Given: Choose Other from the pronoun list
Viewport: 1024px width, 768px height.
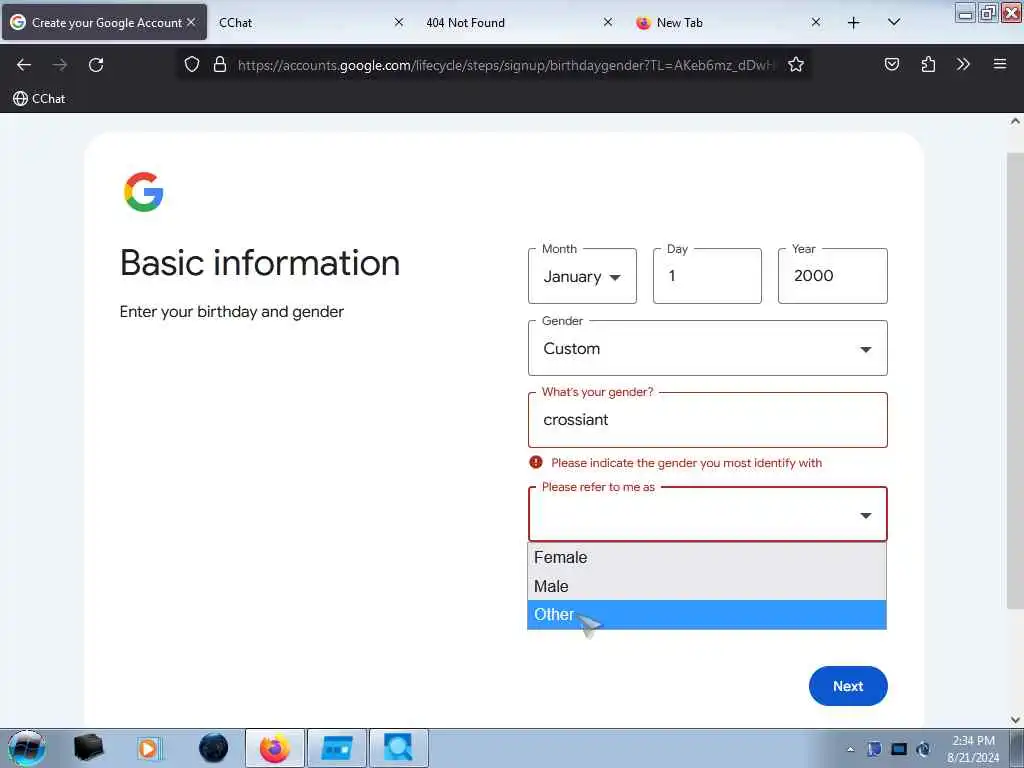Looking at the screenshot, I should click(707, 615).
